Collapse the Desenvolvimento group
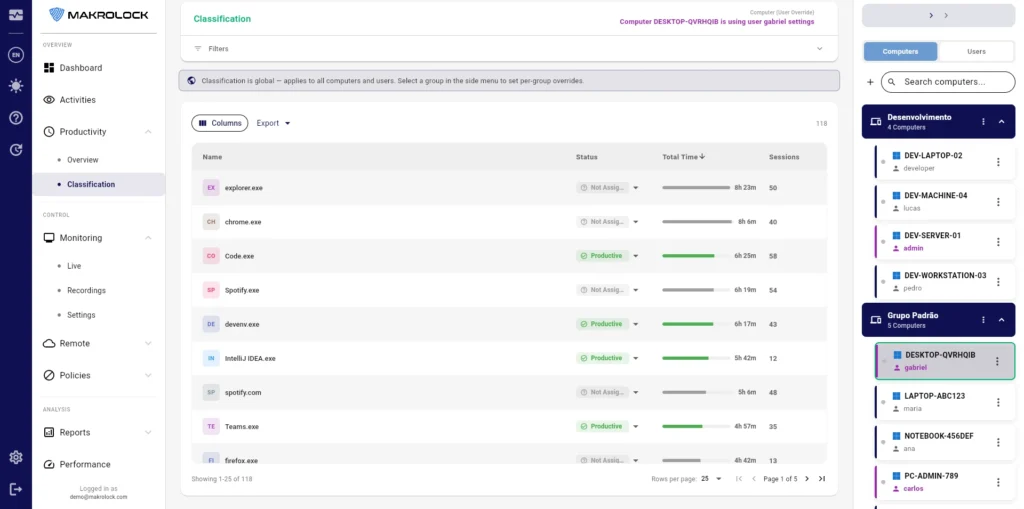The height and width of the screenshot is (509, 1024). (1001, 122)
